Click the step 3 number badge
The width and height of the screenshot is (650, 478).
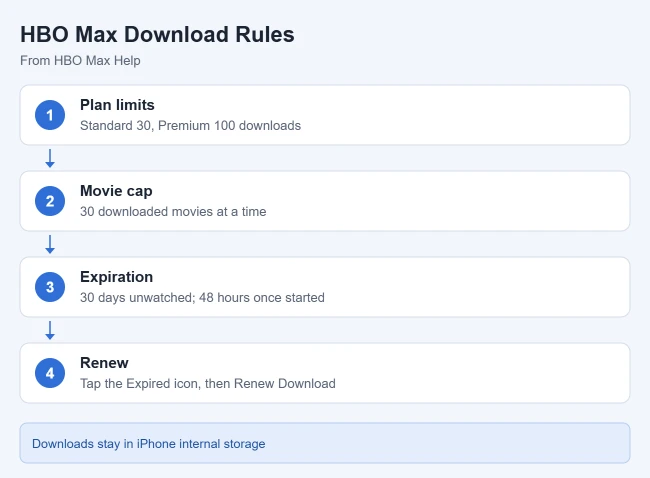[50, 287]
